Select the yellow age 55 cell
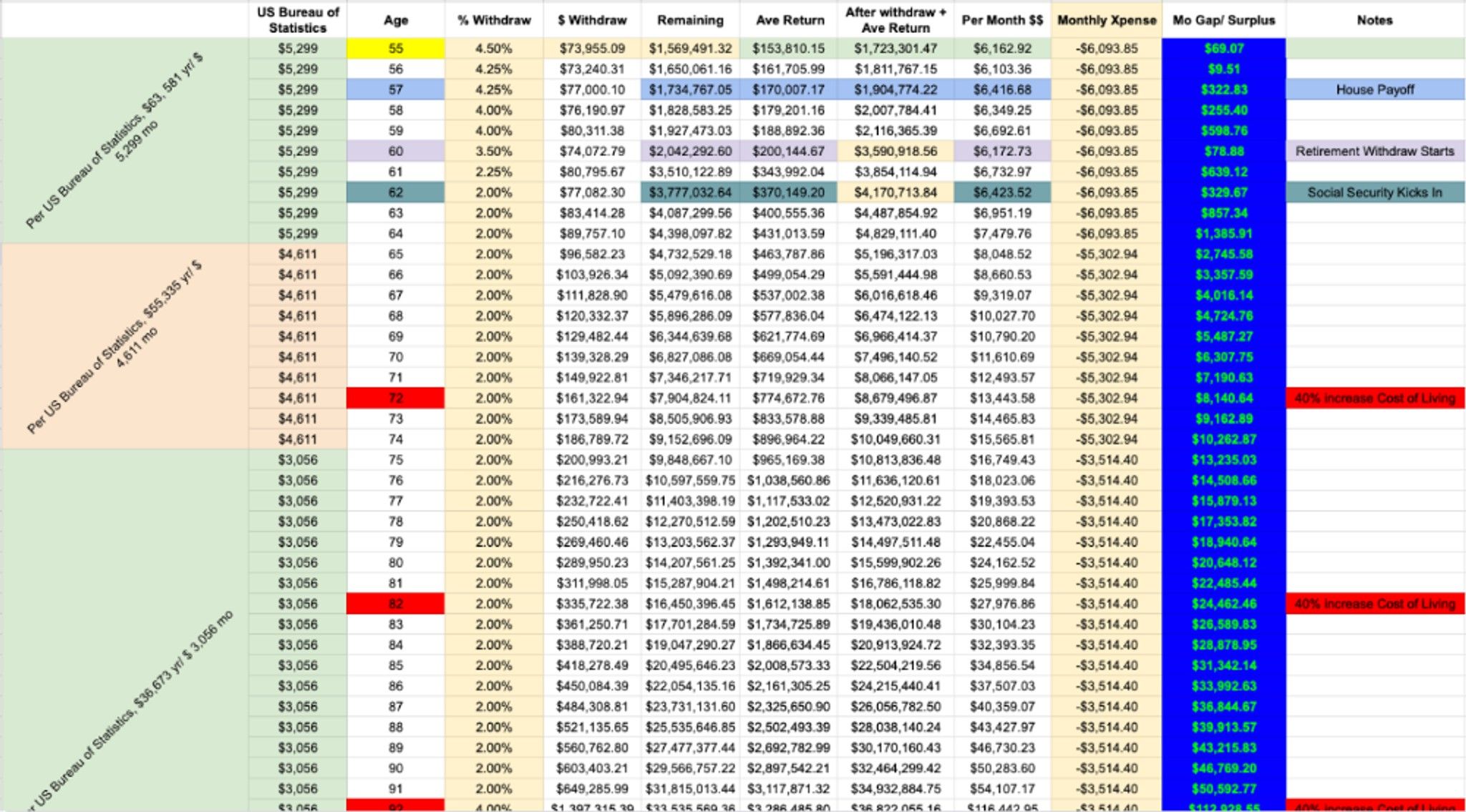Image resolution: width=1466 pixels, height=812 pixels. pos(395,49)
